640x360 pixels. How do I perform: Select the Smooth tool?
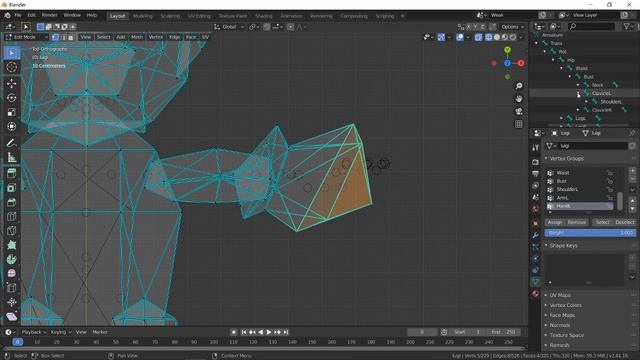point(11,273)
